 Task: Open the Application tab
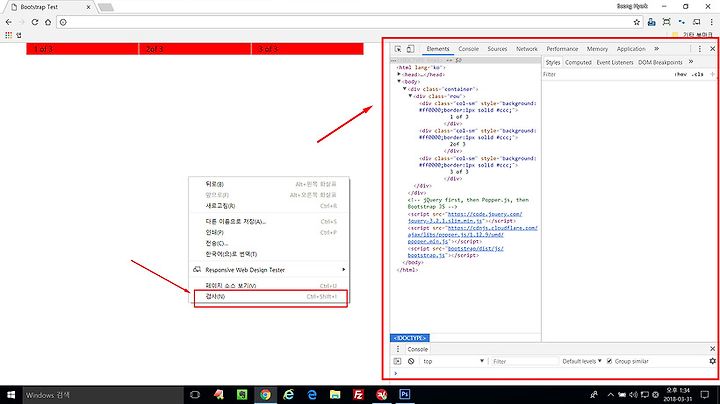pos(631,49)
